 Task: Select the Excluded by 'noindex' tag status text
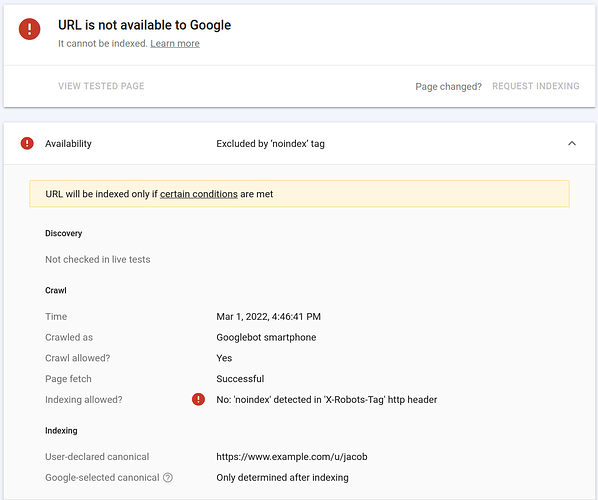270,144
